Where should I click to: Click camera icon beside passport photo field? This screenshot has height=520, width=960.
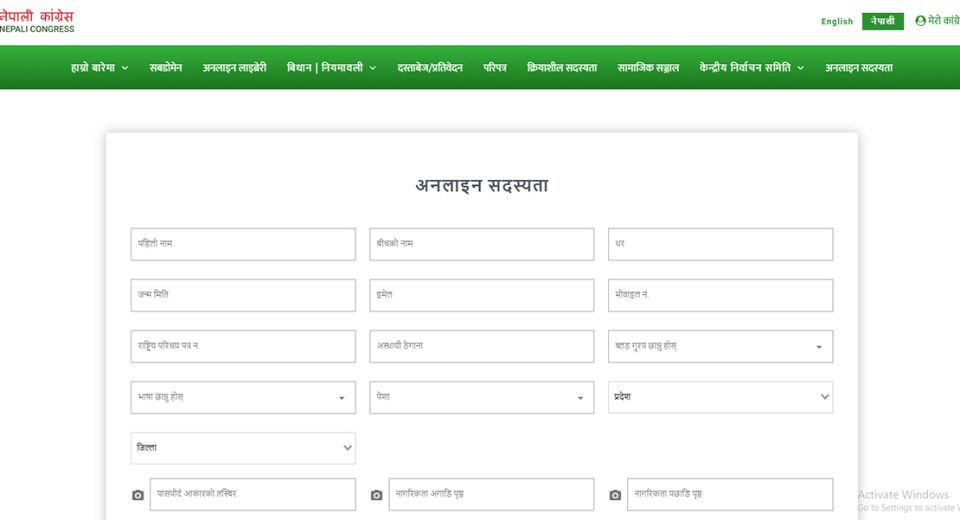[x=138, y=495]
